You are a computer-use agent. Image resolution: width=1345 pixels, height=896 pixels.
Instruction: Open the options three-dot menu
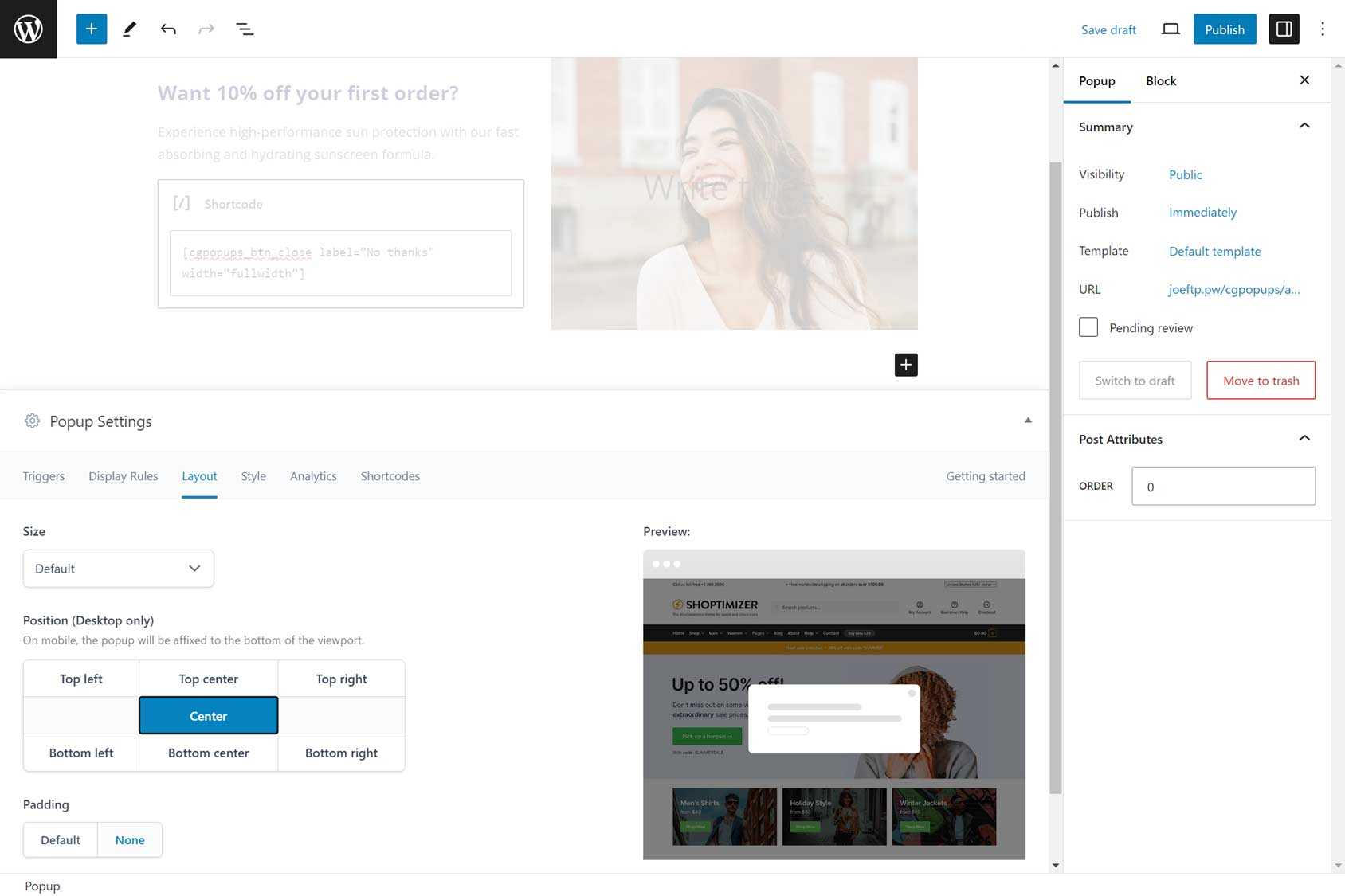pos(1323,29)
